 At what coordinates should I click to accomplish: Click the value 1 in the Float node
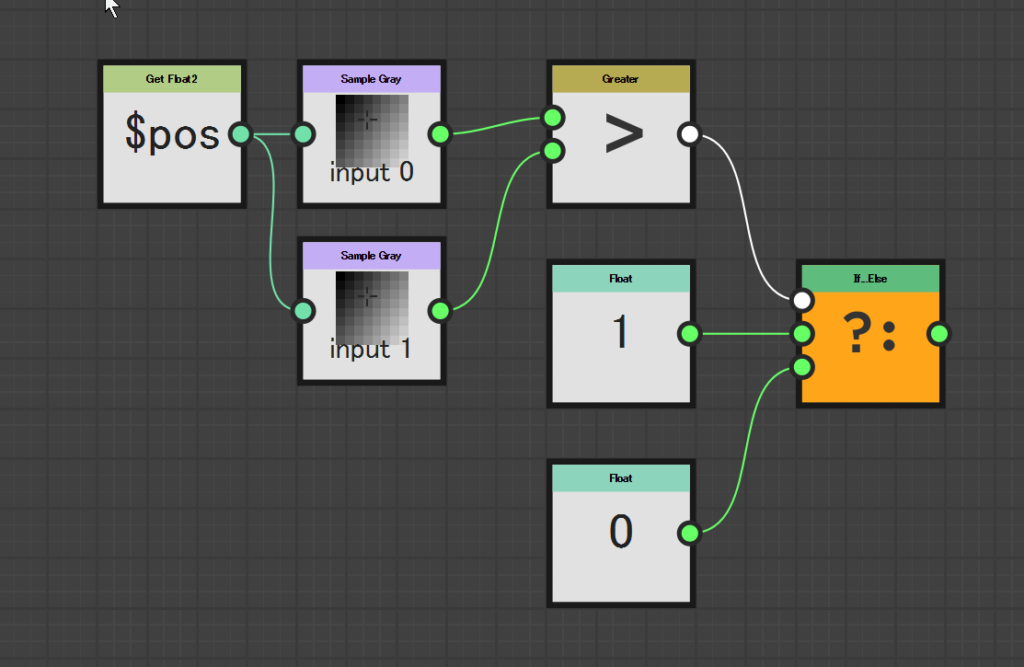(x=620, y=334)
